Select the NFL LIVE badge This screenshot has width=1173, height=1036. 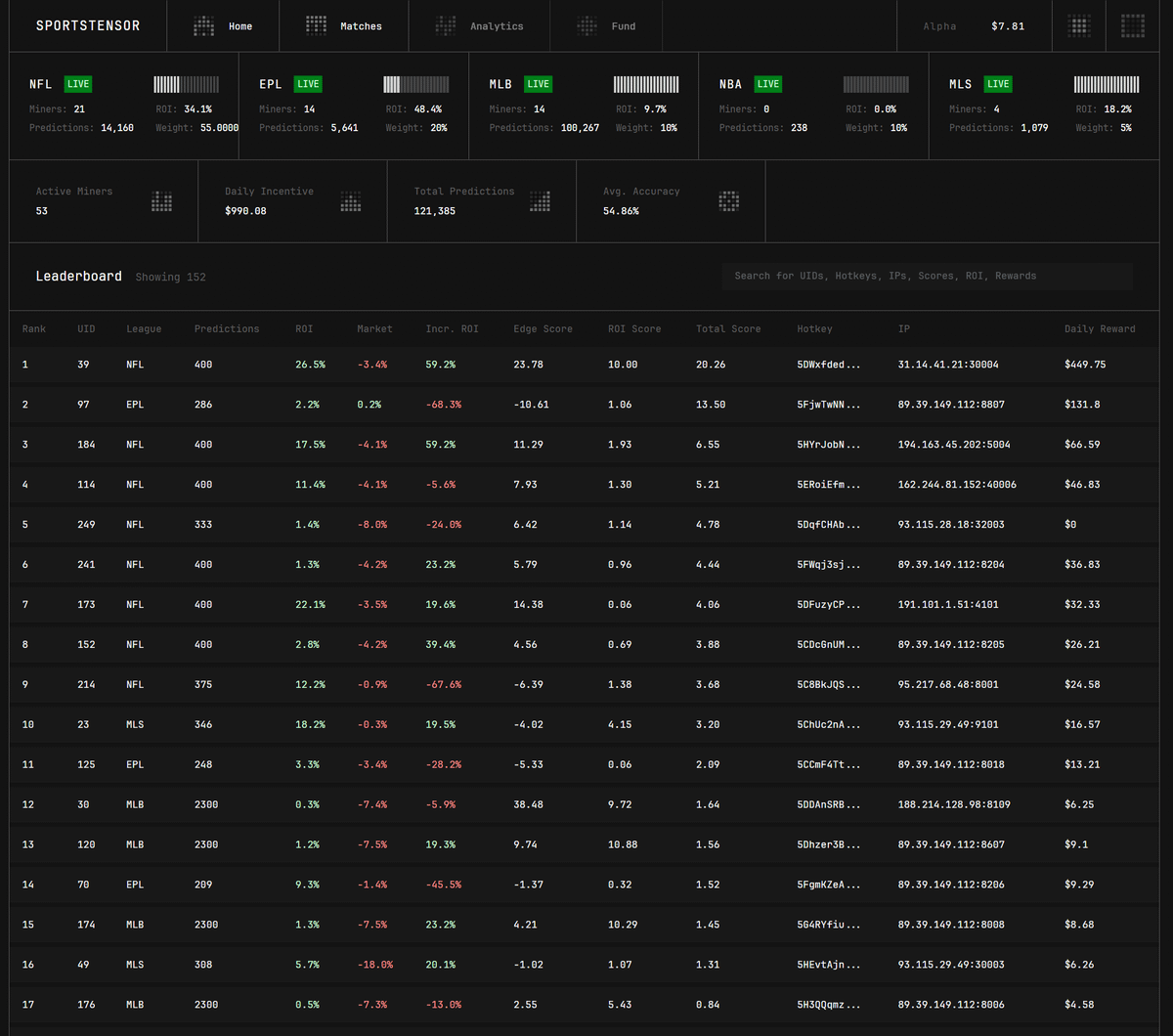(77, 84)
